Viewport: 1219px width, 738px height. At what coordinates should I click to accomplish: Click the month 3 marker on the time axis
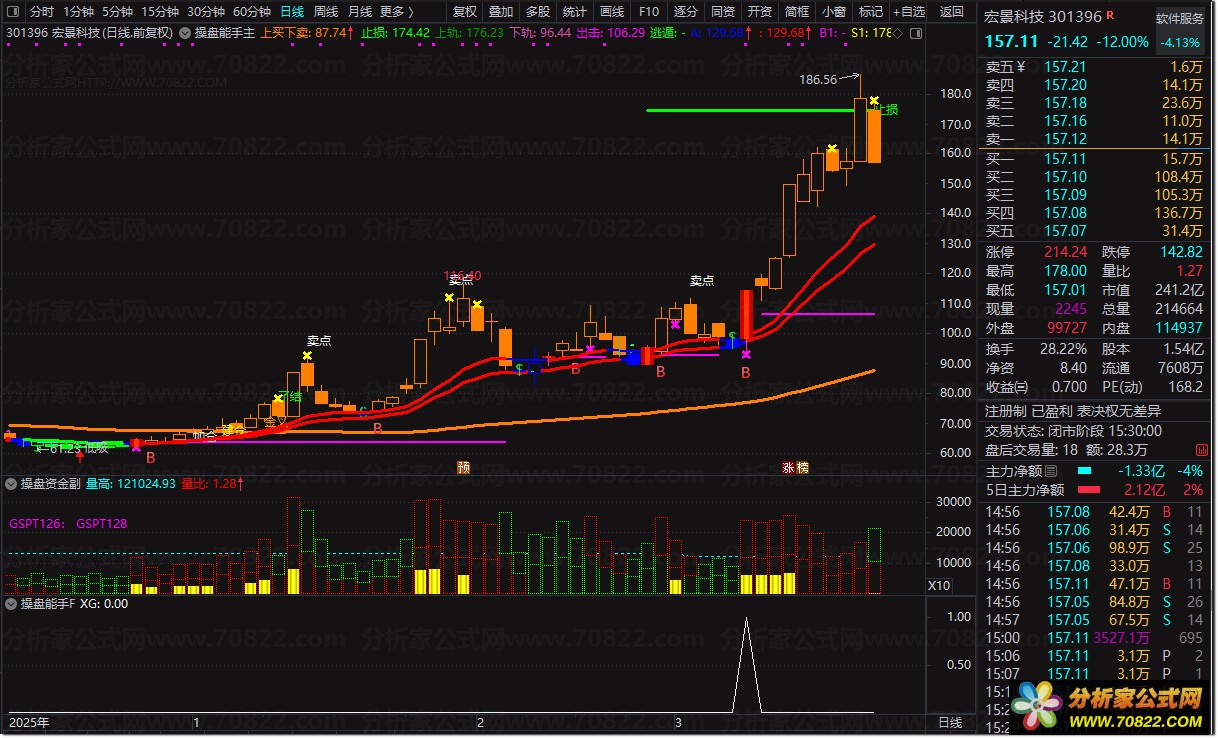(678, 722)
